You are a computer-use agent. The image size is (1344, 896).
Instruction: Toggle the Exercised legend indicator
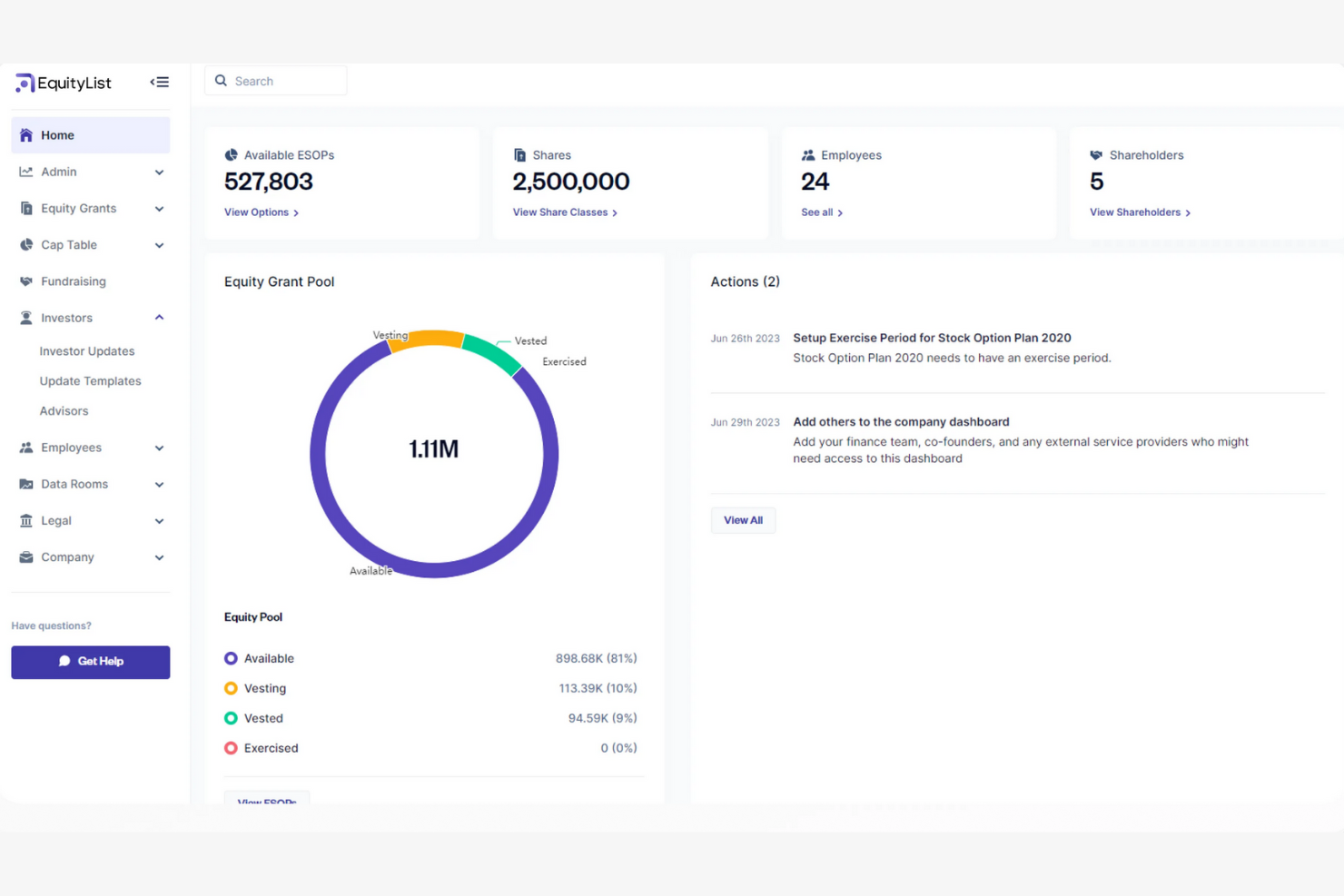[231, 748]
